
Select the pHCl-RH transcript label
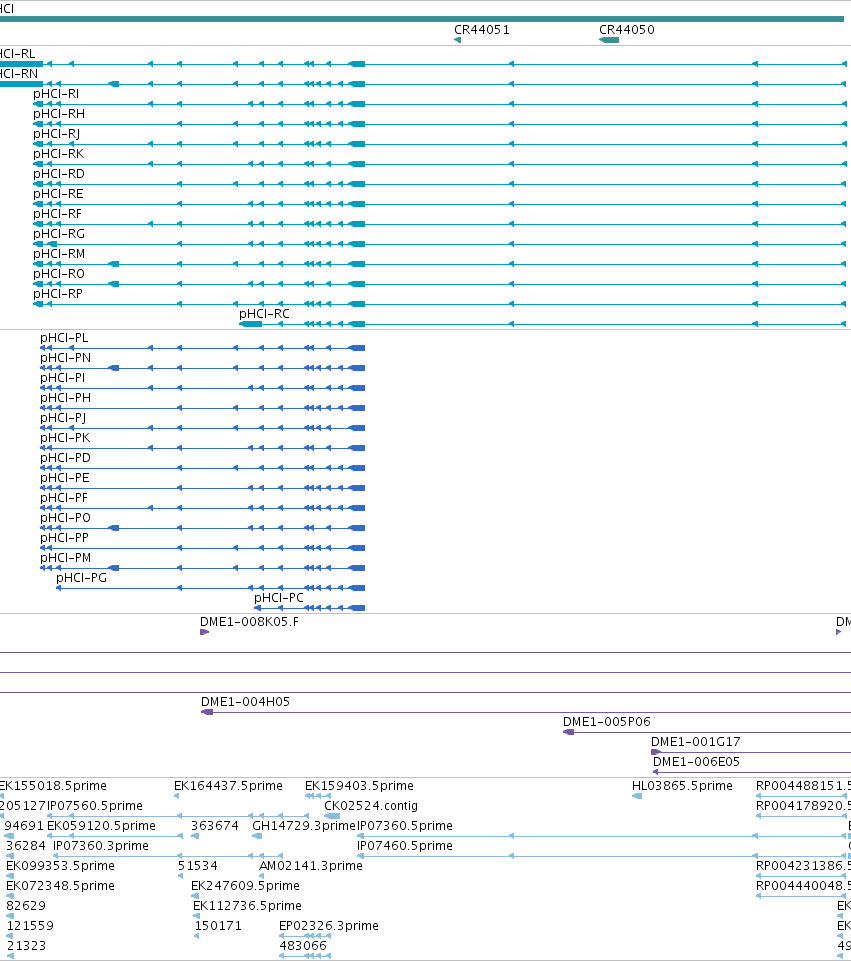pyautogui.click(x=59, y=114)
